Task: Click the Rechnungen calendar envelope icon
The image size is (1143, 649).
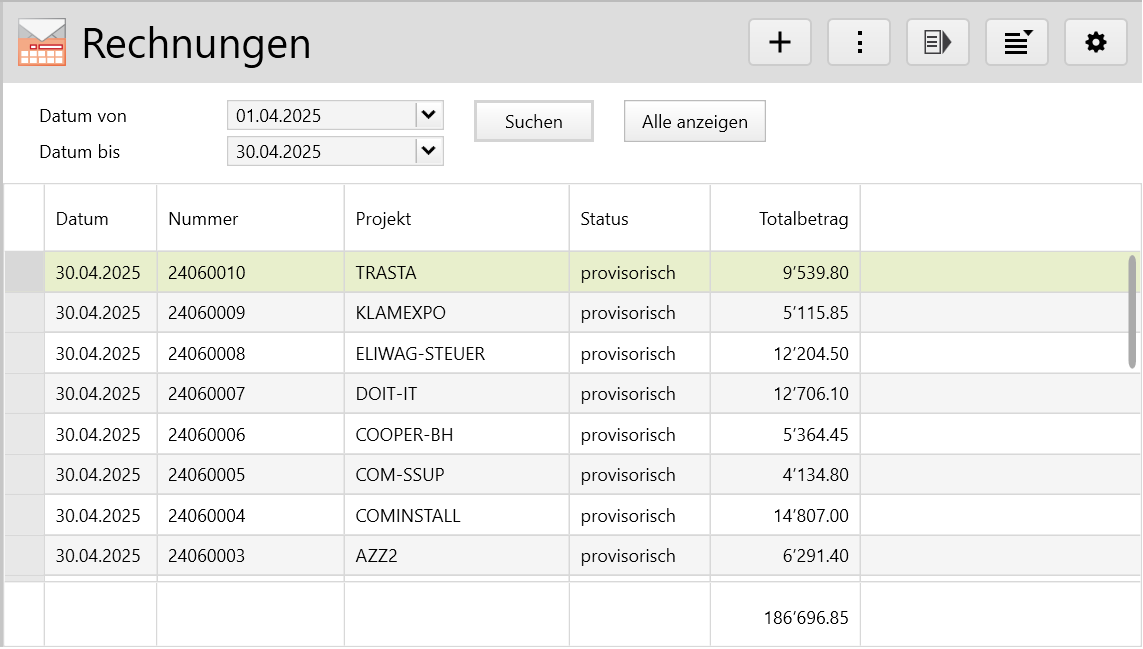Action: click(x=42, y=43)
